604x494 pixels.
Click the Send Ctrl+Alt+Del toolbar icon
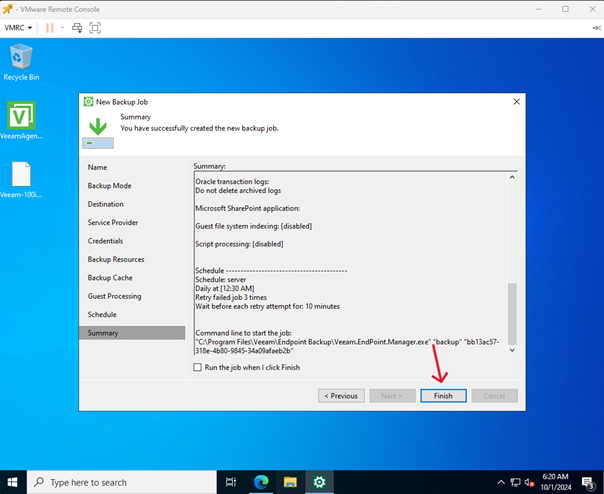(77, 27)
